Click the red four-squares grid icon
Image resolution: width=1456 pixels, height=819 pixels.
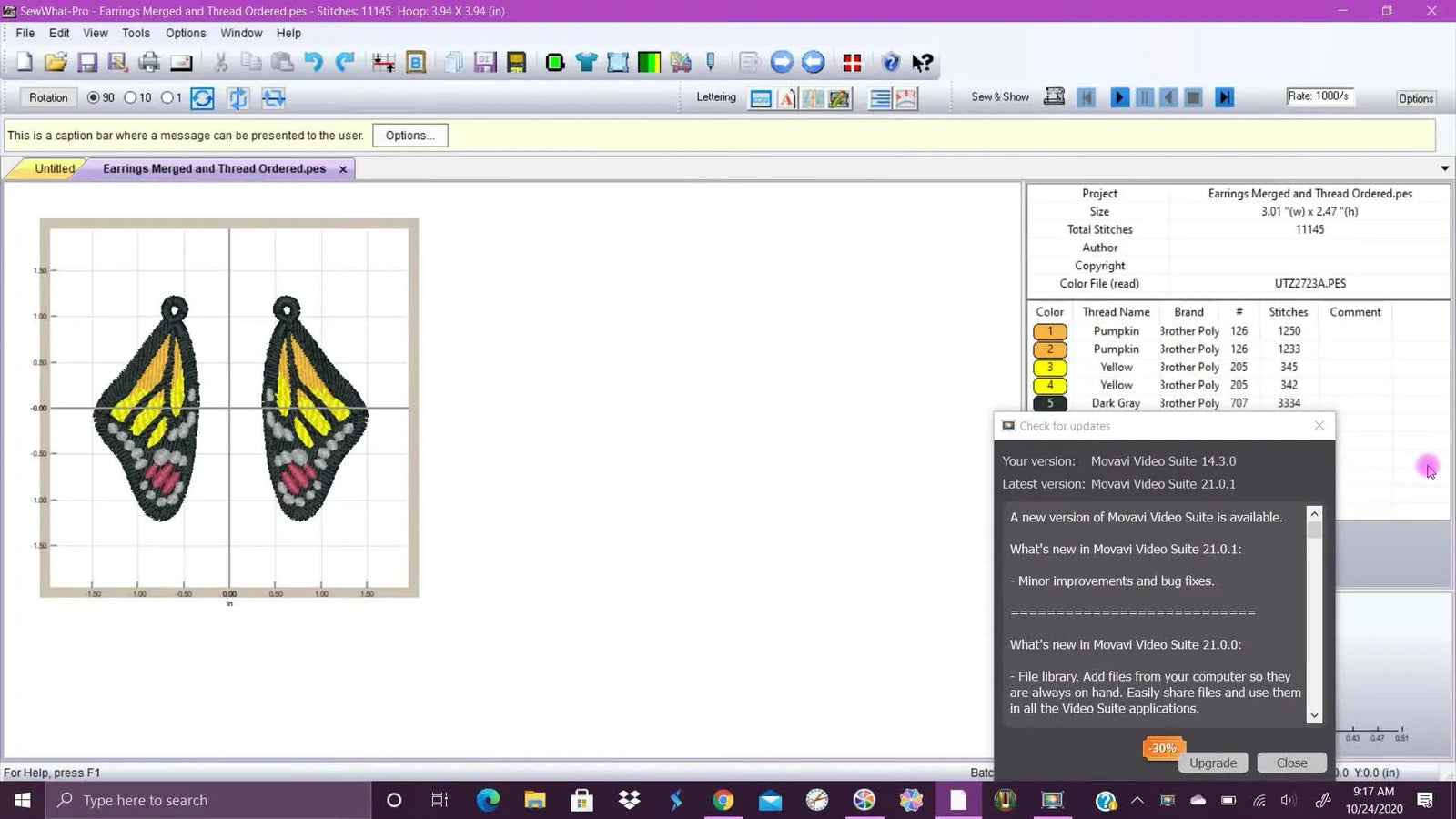point(852,62)
